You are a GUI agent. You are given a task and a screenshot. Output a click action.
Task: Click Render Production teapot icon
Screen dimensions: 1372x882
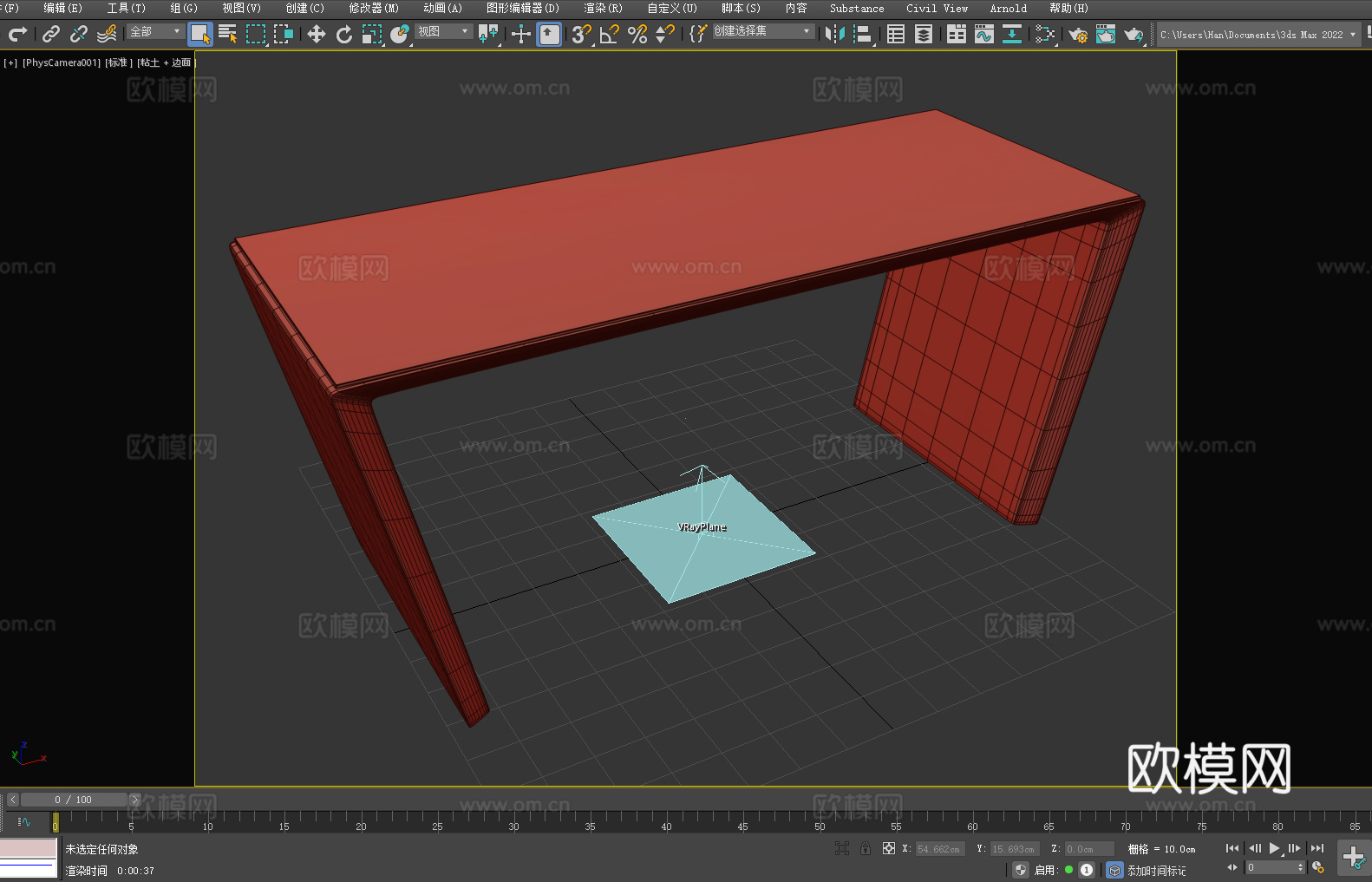coord(1134,34)
